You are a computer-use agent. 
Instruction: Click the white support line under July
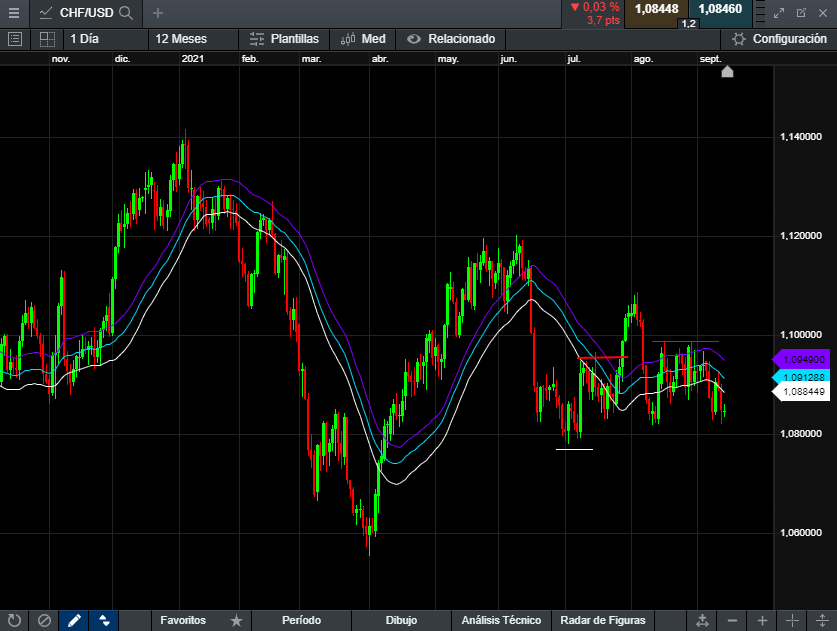(574, 449)
